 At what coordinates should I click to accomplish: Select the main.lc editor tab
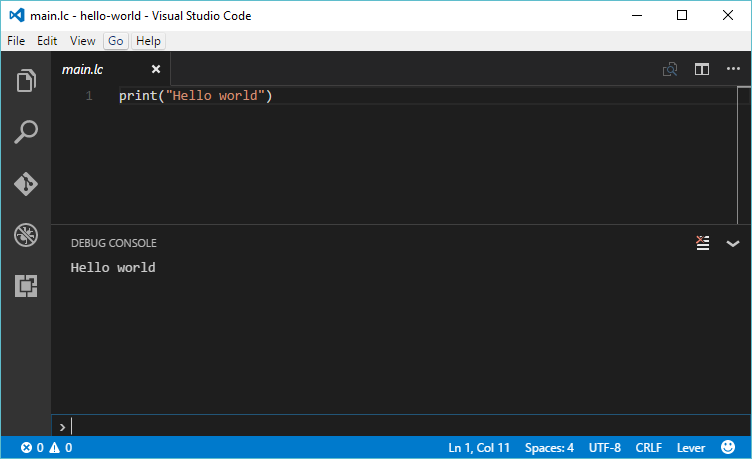(x=83, y=69)
